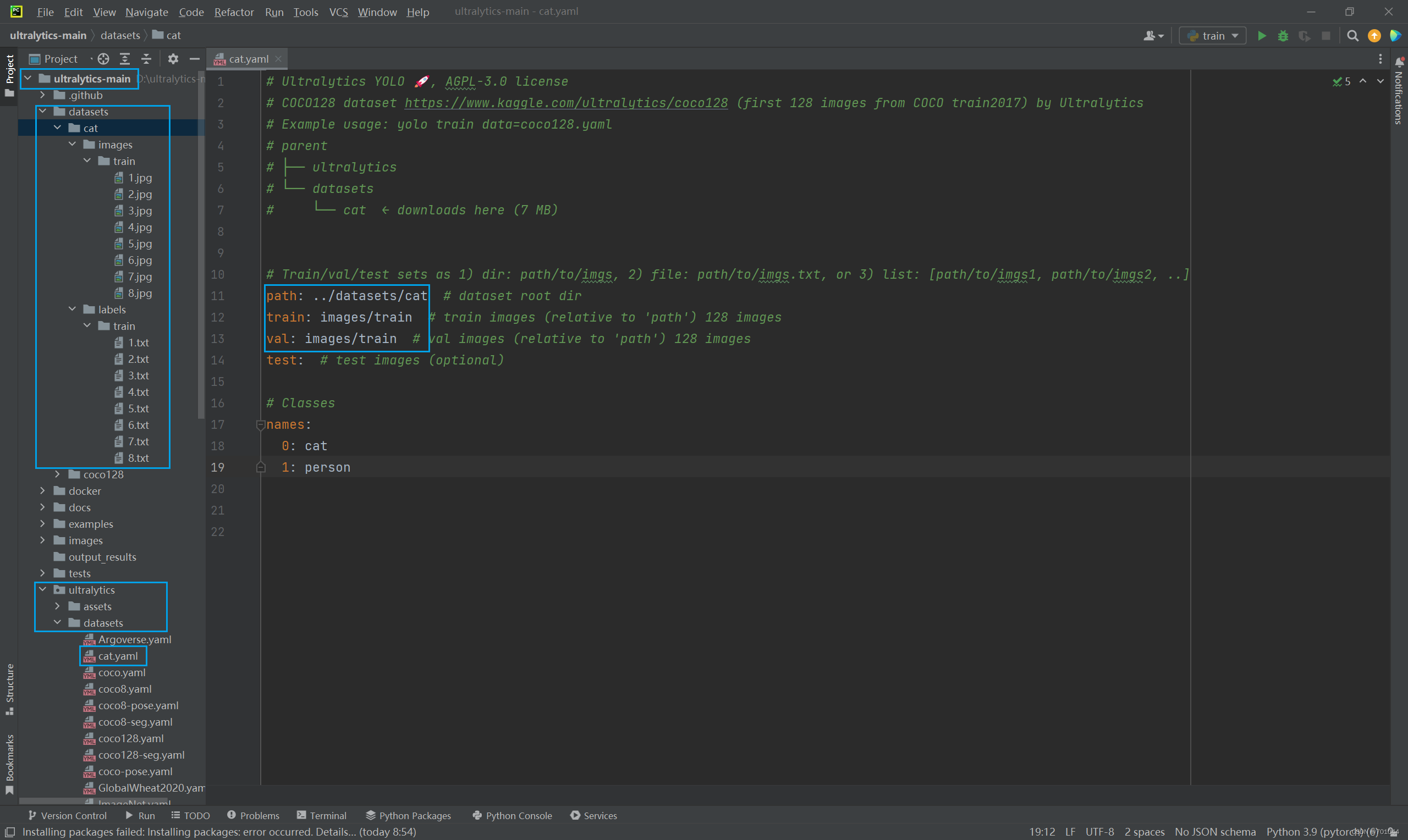Image resolution: width=1408 pixels, height=840 pixels.
Task: Collapse all in Project panel
Action: pyautogui.click(x=146, y=59)
